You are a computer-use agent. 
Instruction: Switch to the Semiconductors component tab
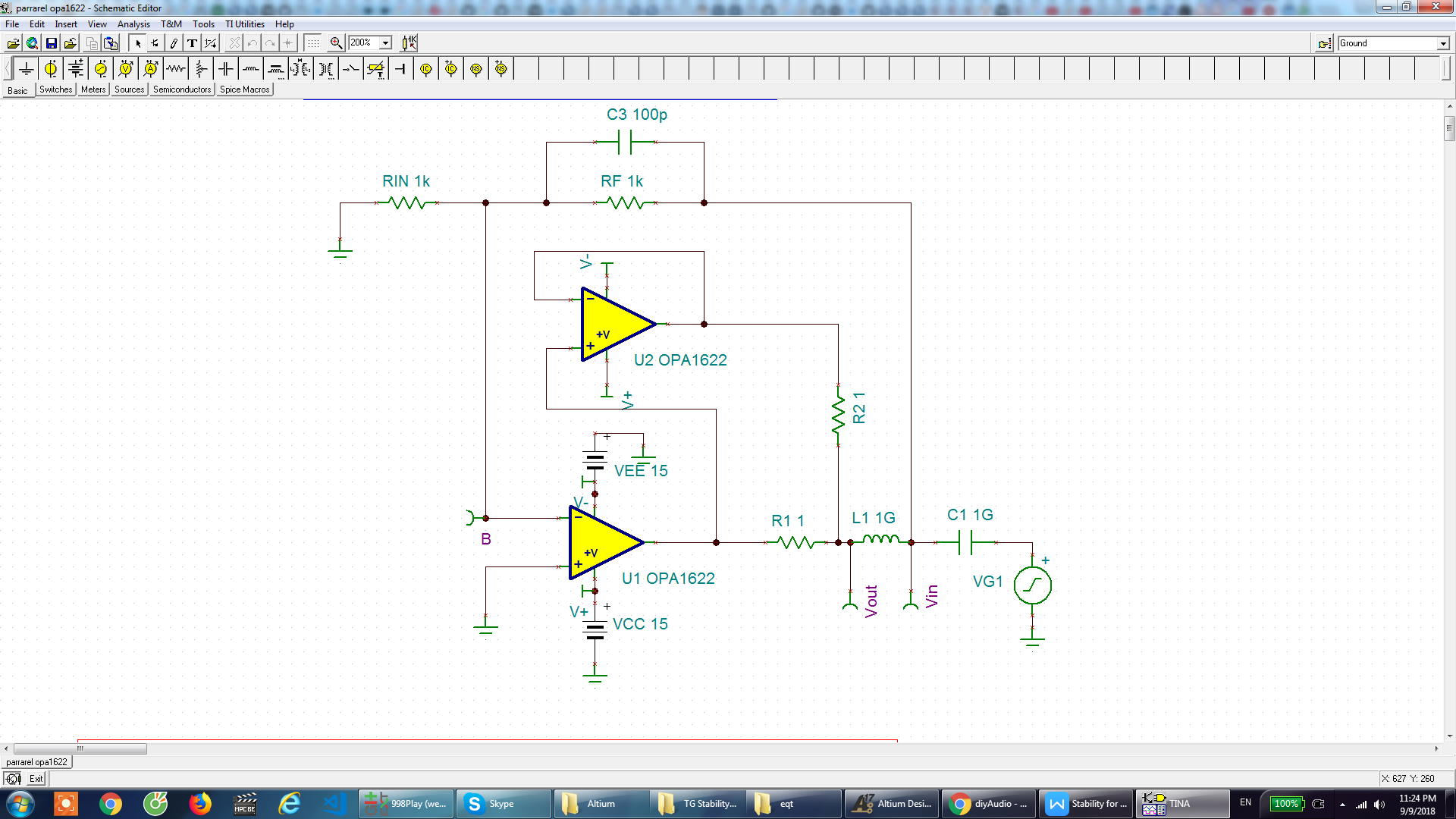pyautogui.click(x=182, y=89)
